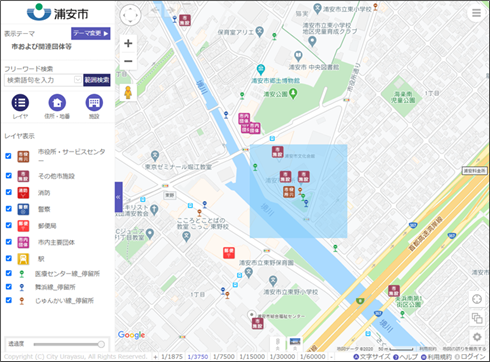Open the map settings gear icon
Viewport: 490px width, 362px height.
[x=477, y=337]
